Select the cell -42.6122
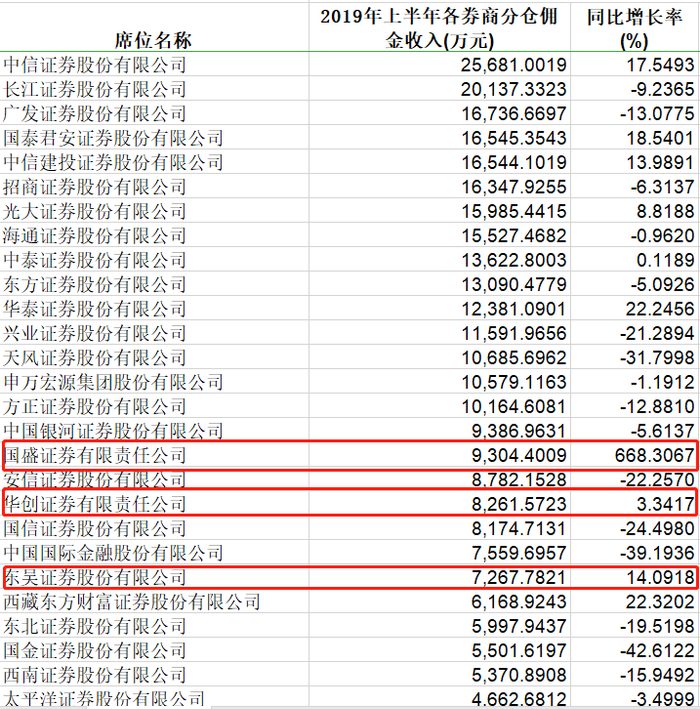The width and height of the screenshot is (700, 709). (657, 651)
